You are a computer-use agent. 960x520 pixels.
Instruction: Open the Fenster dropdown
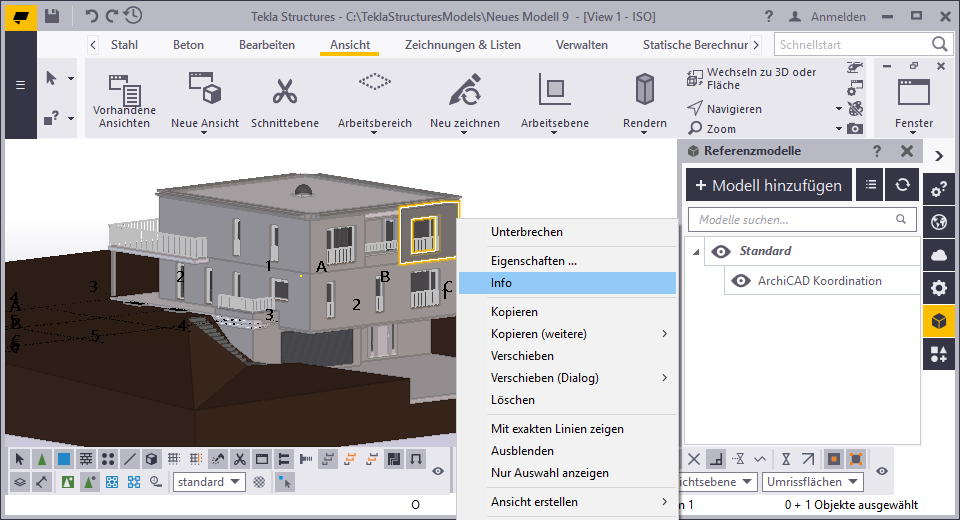(x=913, y=105)
